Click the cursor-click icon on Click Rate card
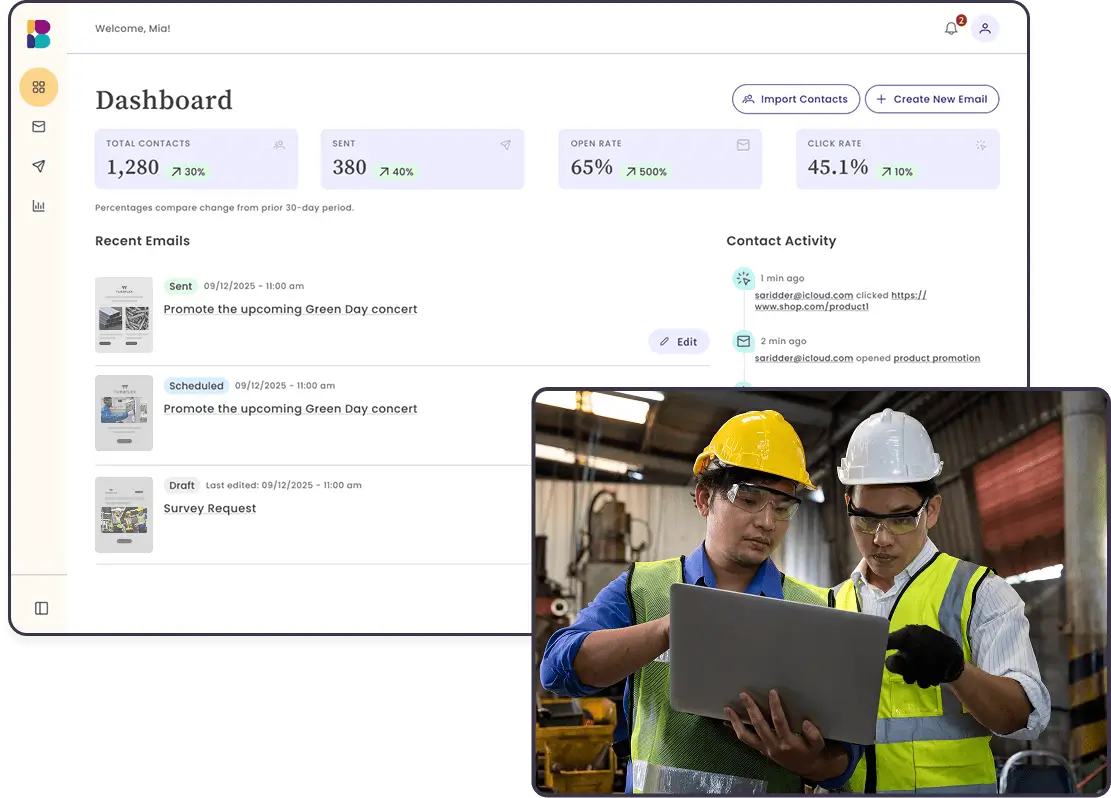 (x=979, y=145)
